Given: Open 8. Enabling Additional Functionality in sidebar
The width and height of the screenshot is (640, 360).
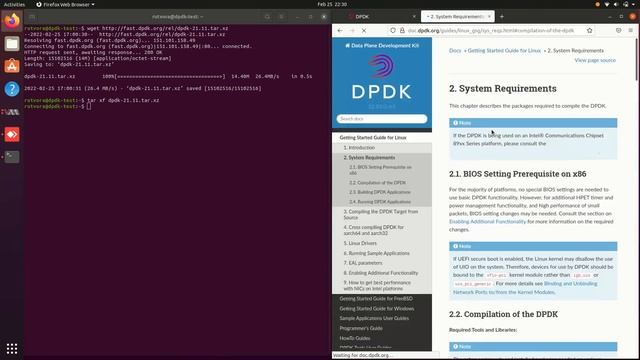Looking at the screenshot, I should tap(381, 273).
